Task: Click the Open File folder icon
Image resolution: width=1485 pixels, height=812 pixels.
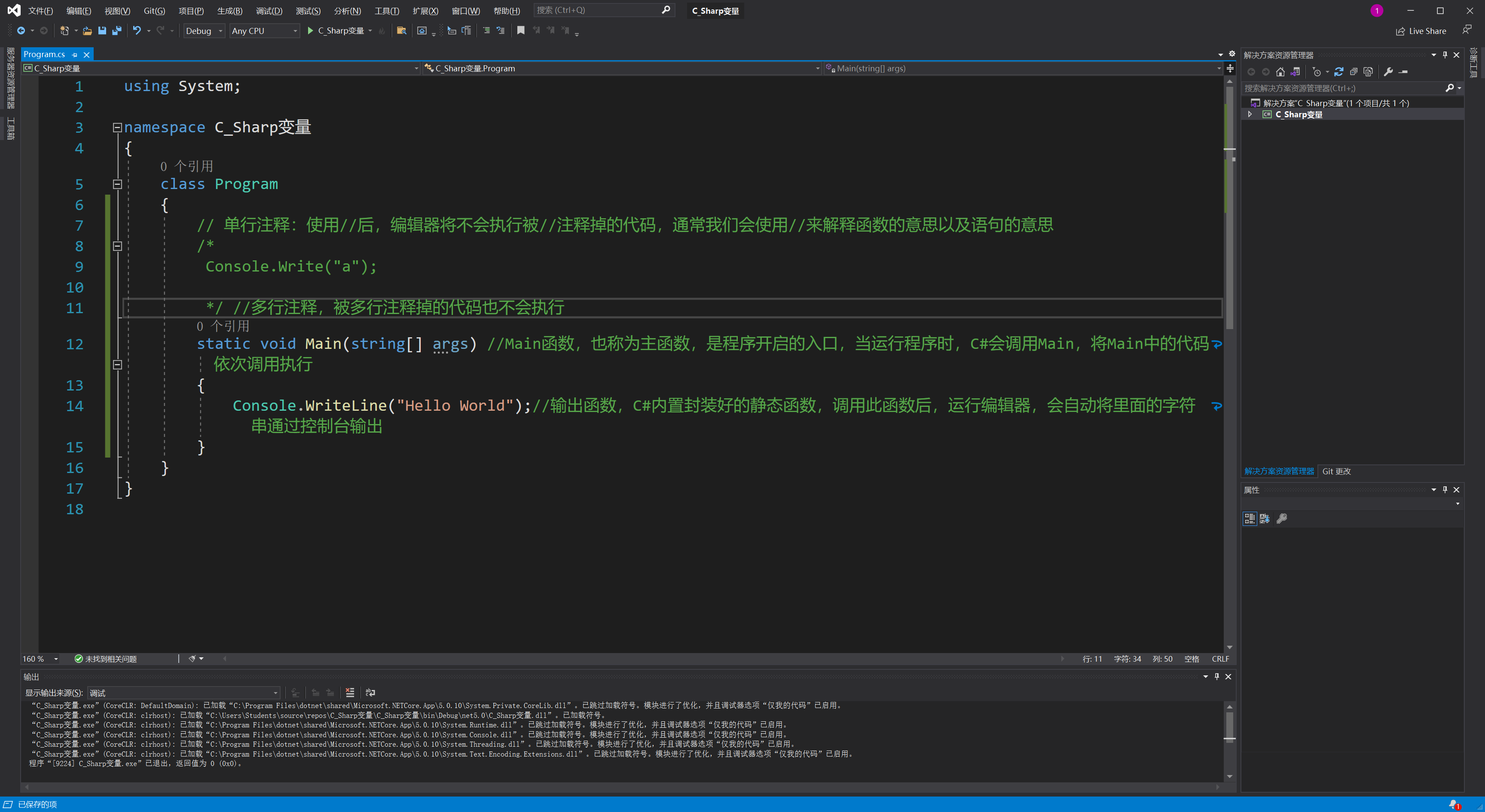Action: (x=87, y=31)
